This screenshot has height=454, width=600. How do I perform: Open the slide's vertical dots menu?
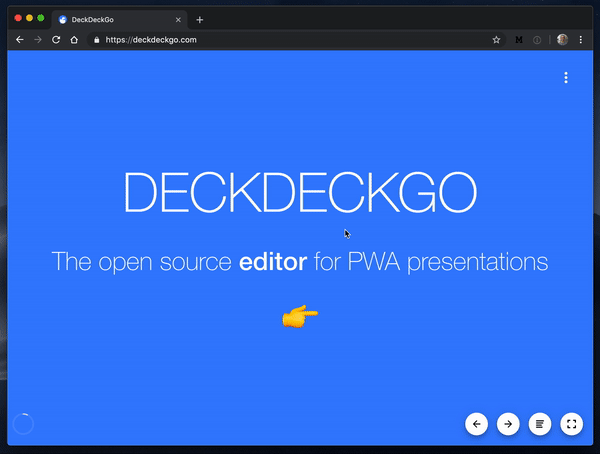coord(566,78)
